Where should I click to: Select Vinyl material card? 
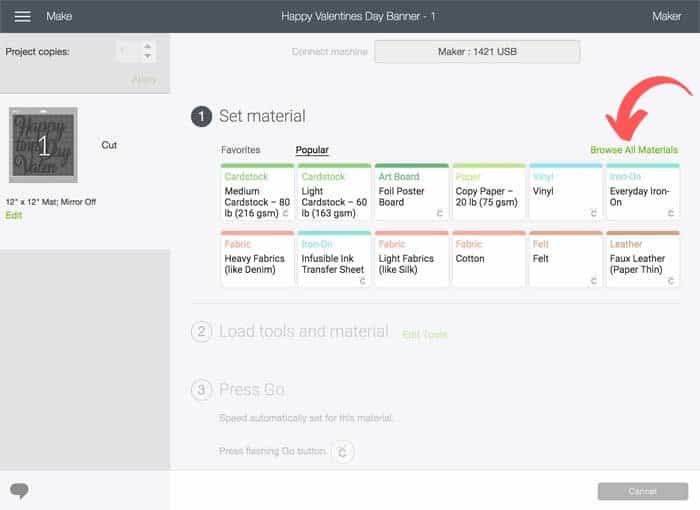(x=566, y=192)
